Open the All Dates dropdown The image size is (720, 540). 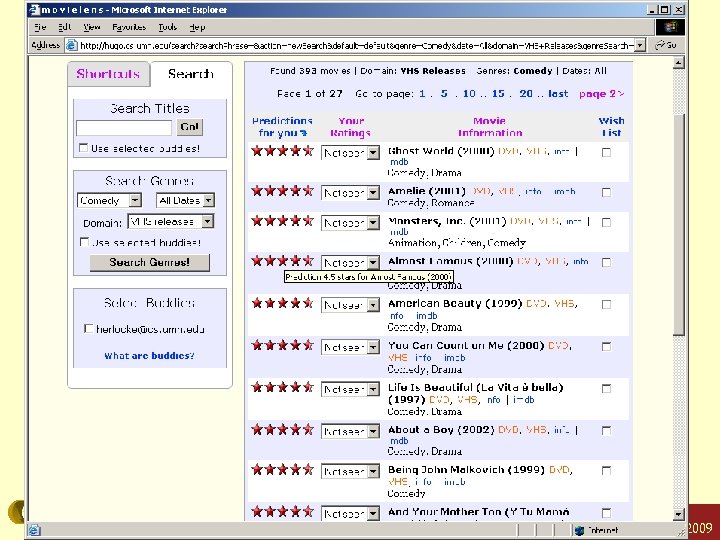[x=185, y=201]
